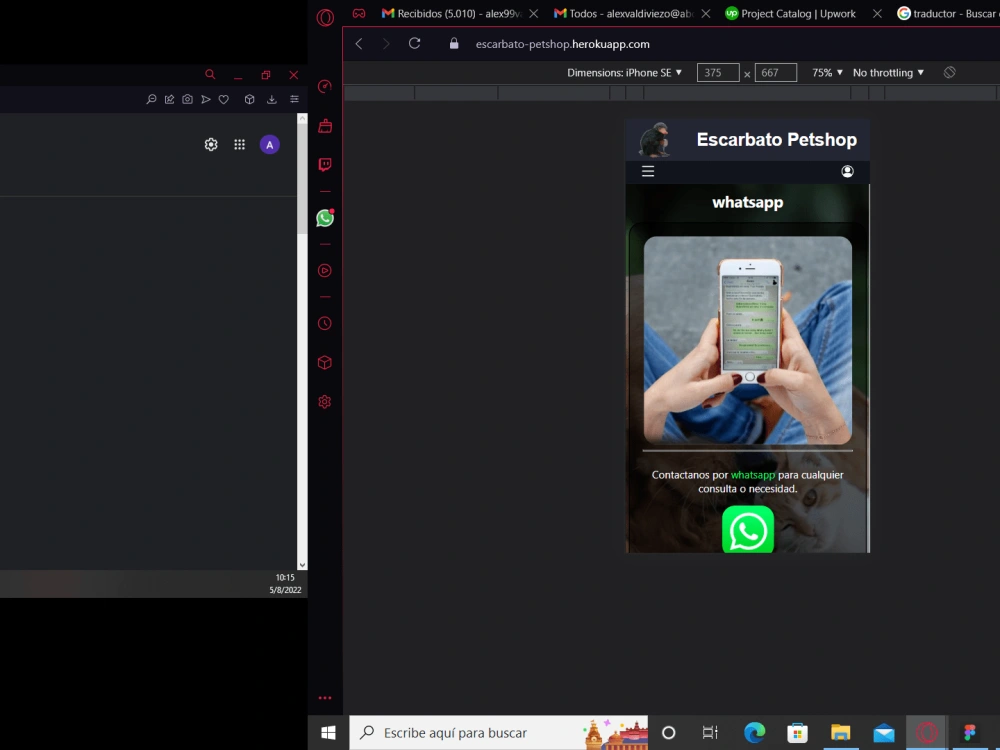Close the Recibidos Gmail tab

tap(534, 13)
